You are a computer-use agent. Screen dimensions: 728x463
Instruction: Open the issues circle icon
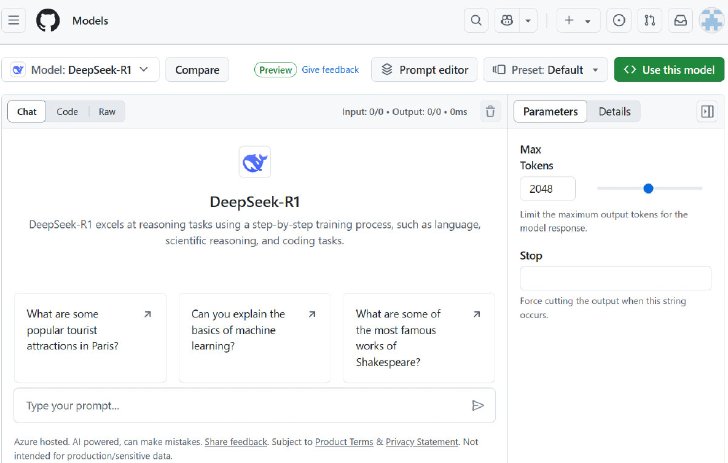[618, 20]
